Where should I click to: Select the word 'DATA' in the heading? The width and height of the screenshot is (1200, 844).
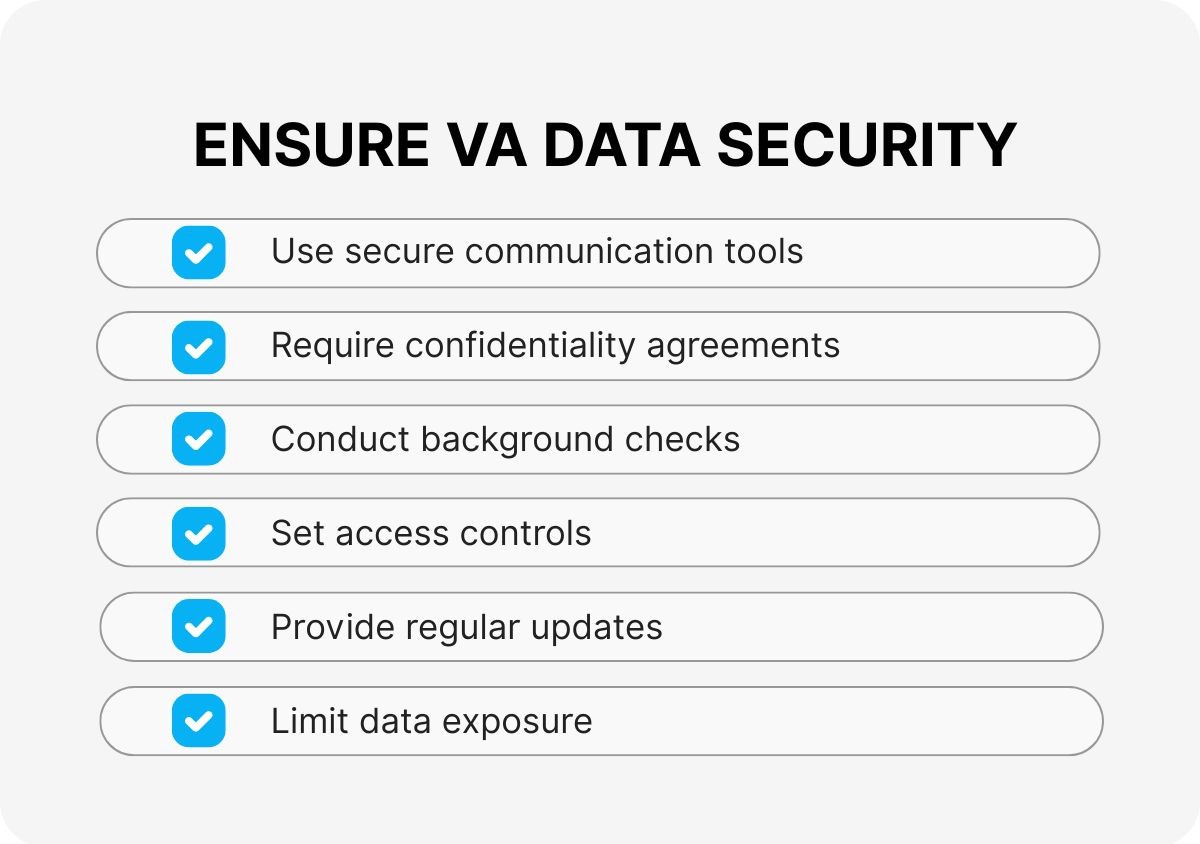tap(626, 146)
